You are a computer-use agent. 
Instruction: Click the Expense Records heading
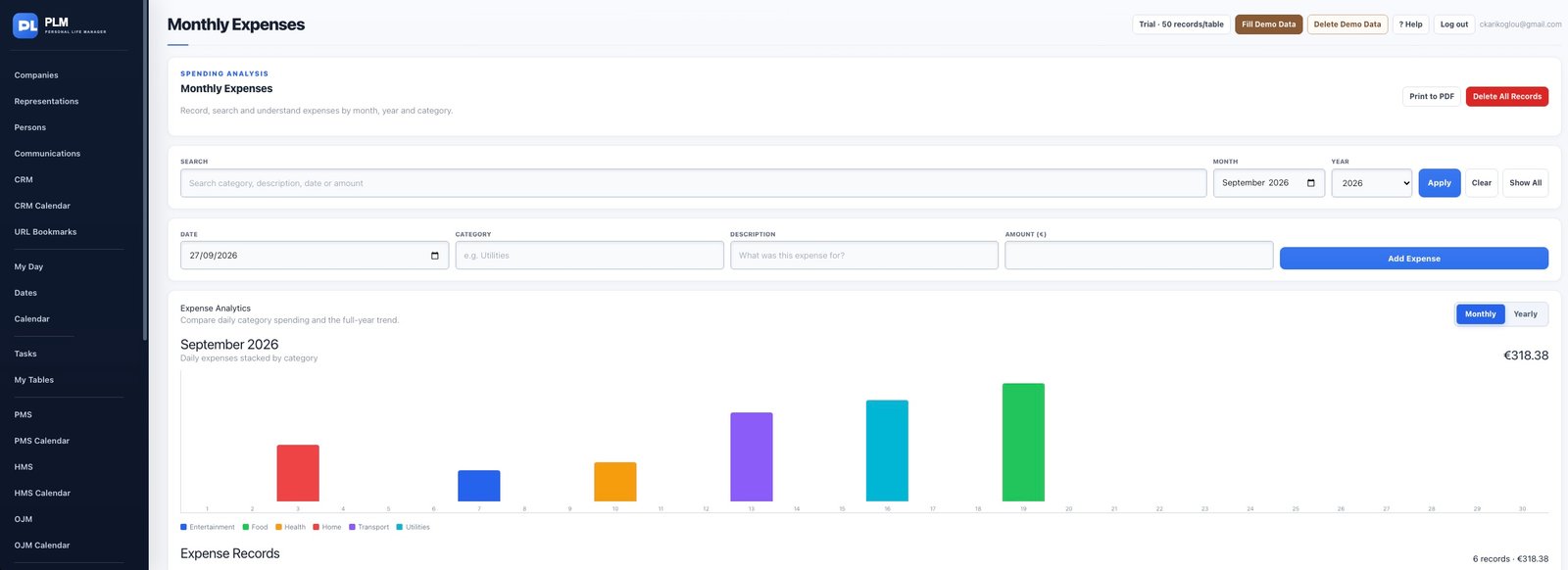pyautogui.click(x=230, y=553)
